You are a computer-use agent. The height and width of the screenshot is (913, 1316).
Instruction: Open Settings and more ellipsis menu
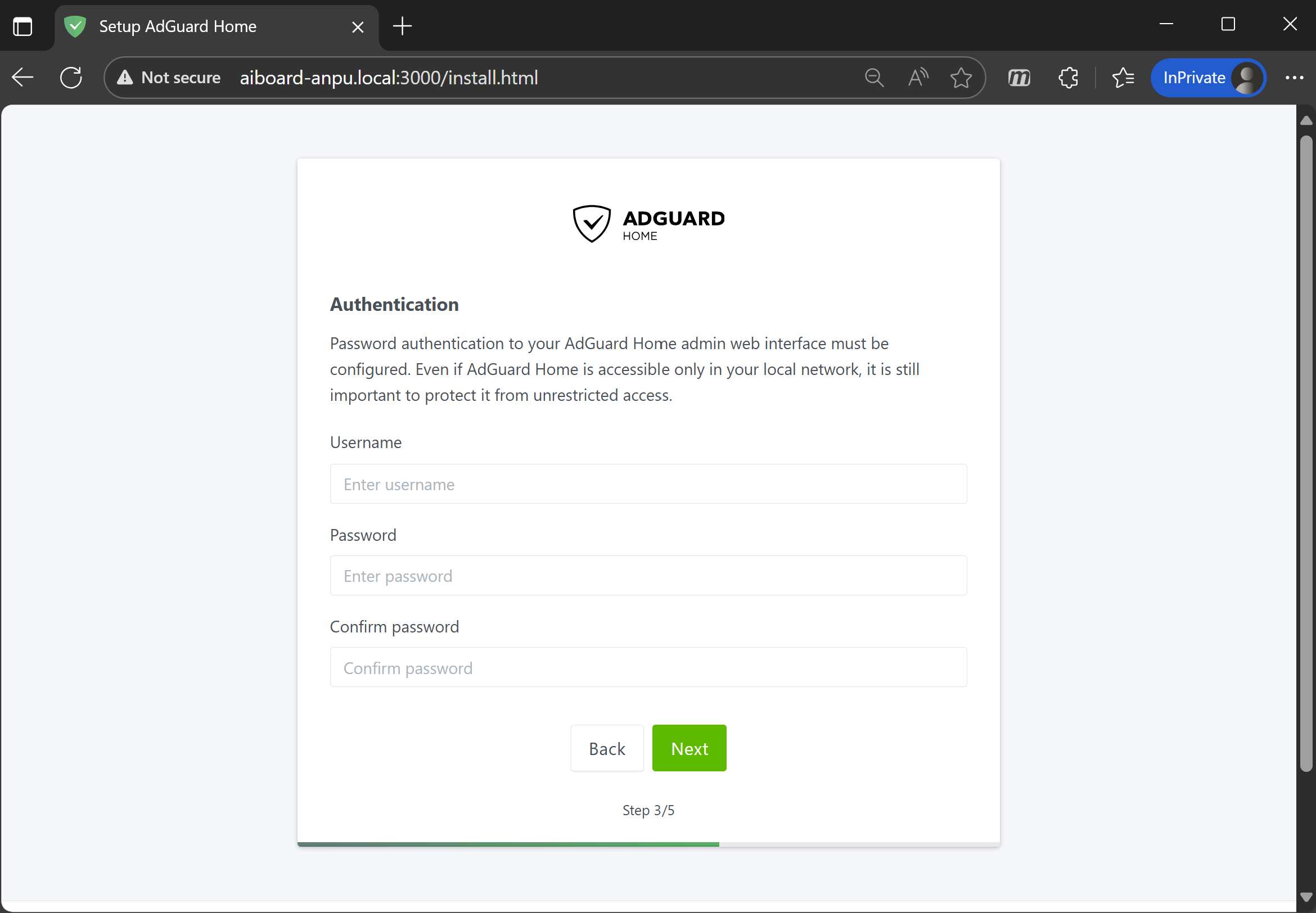pos(1294,77)
